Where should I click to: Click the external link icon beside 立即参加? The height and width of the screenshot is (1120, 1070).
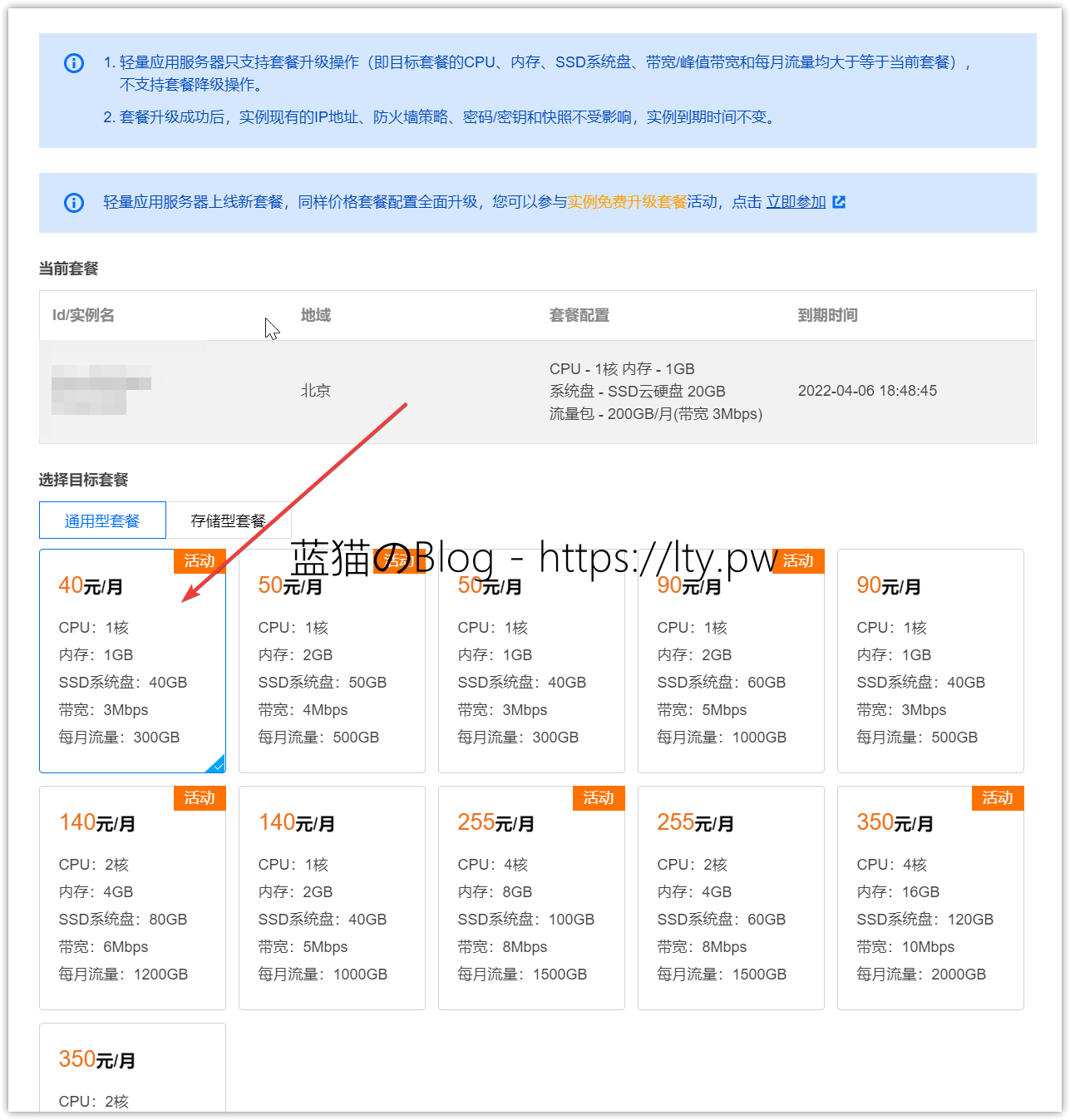pyautogui.click(x=839, y=202)
